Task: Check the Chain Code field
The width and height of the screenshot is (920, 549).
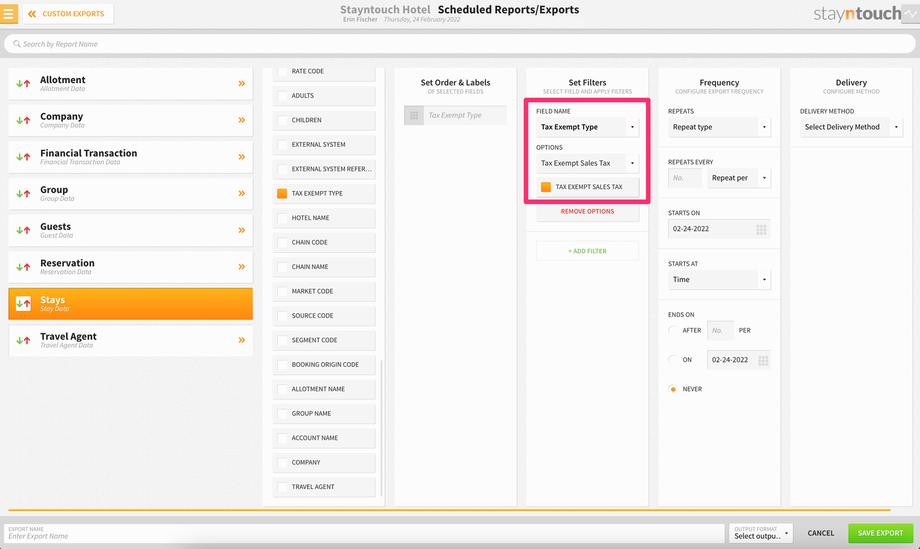Action: (x=282, y=242)
